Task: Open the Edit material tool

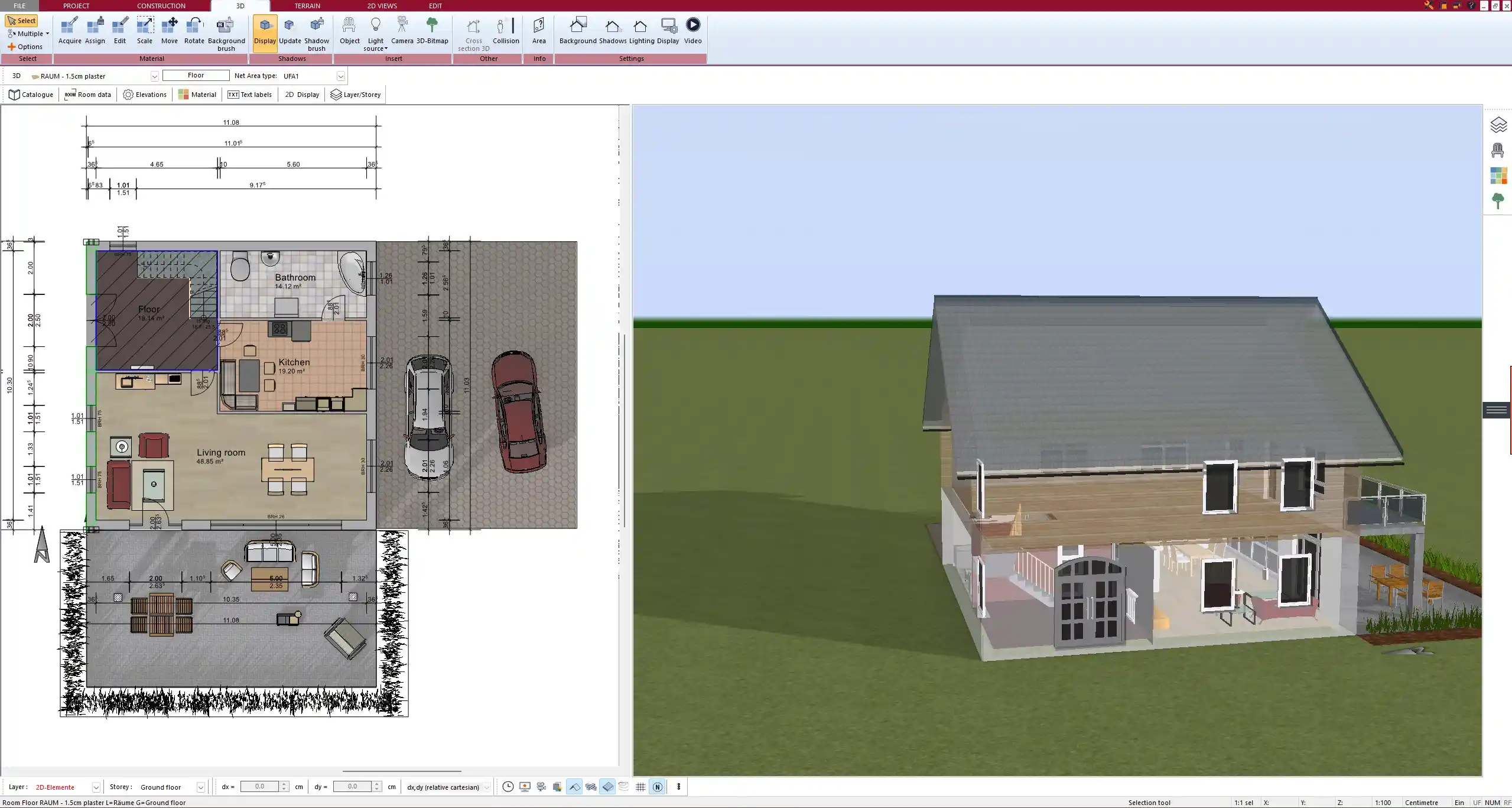Action: [x=120, y=31]
